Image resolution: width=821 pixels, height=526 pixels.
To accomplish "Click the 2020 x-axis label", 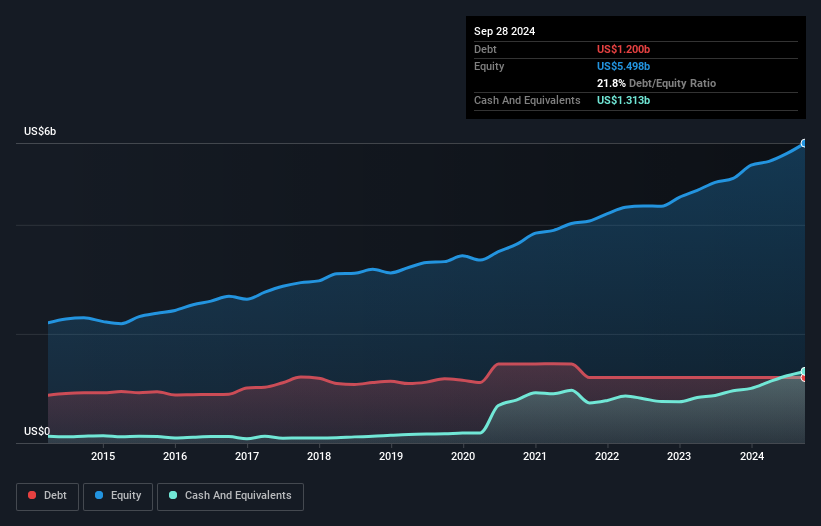I will coord(463,457).
